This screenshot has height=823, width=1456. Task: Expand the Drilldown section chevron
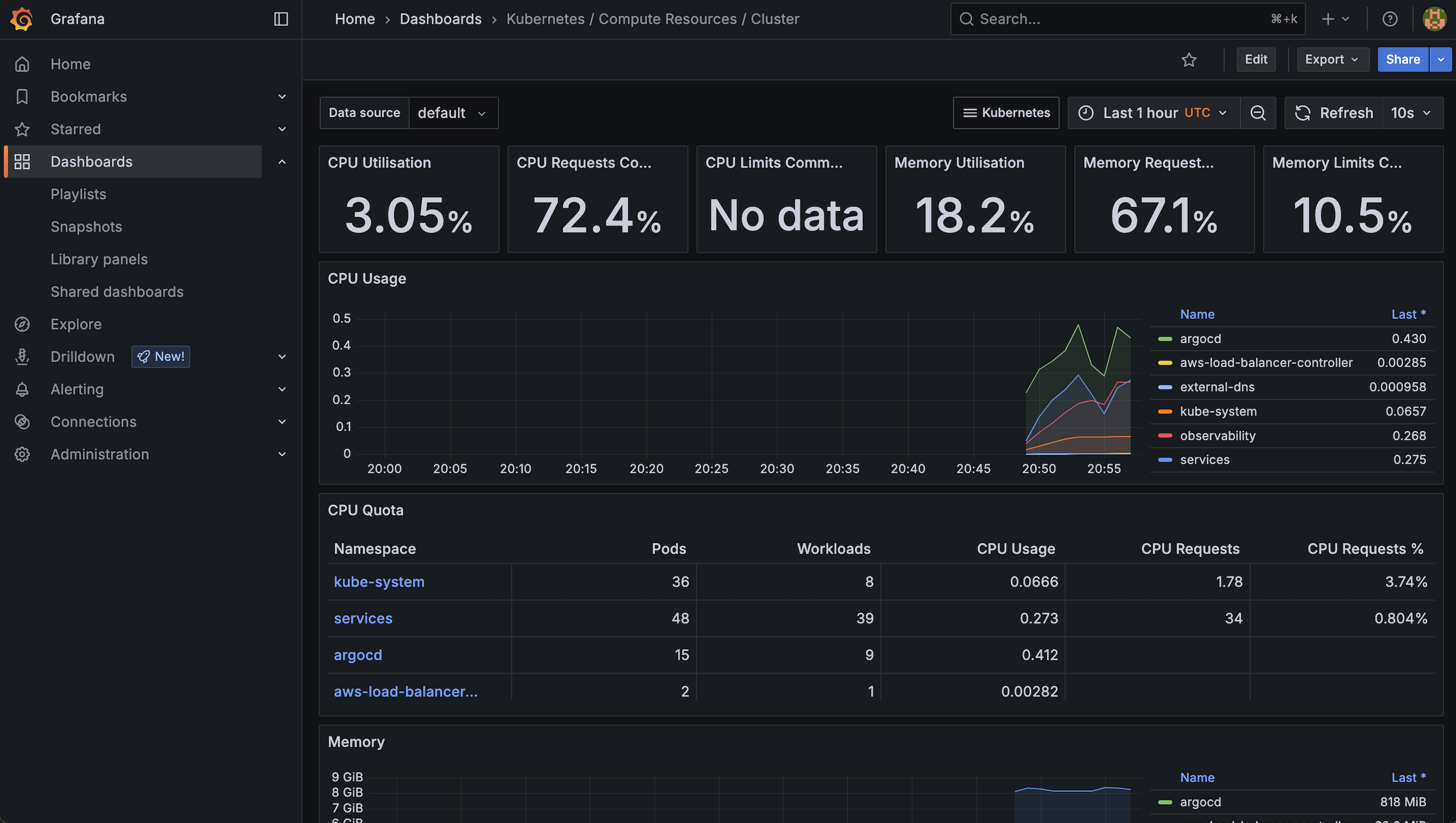click(282, 357)
